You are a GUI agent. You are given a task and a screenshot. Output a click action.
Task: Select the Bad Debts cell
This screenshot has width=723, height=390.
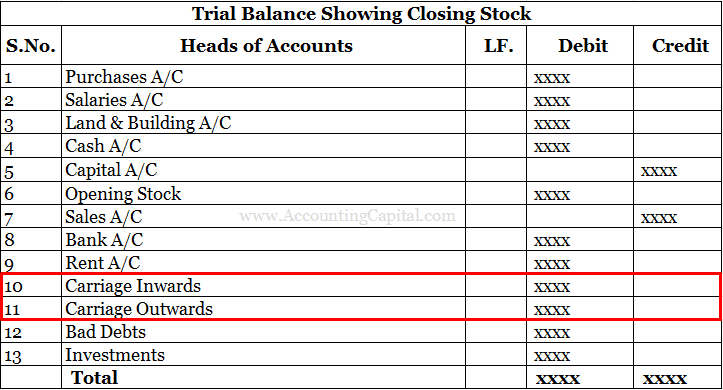(x=105, y=332)
